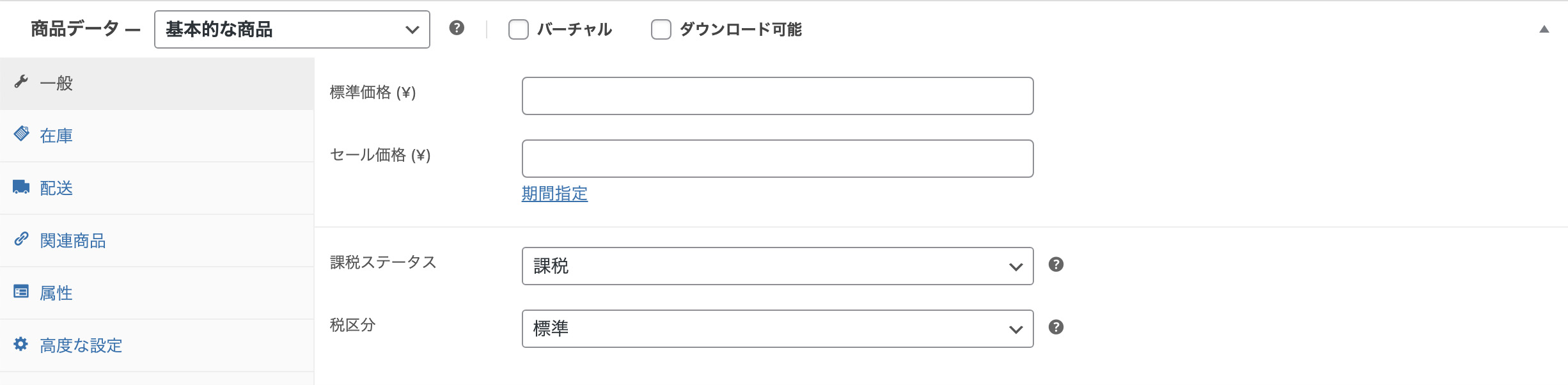Viewport: 1568px width, 385px height.
Task: Open the 課税ステータス dropdown
Action: [777, 266]
